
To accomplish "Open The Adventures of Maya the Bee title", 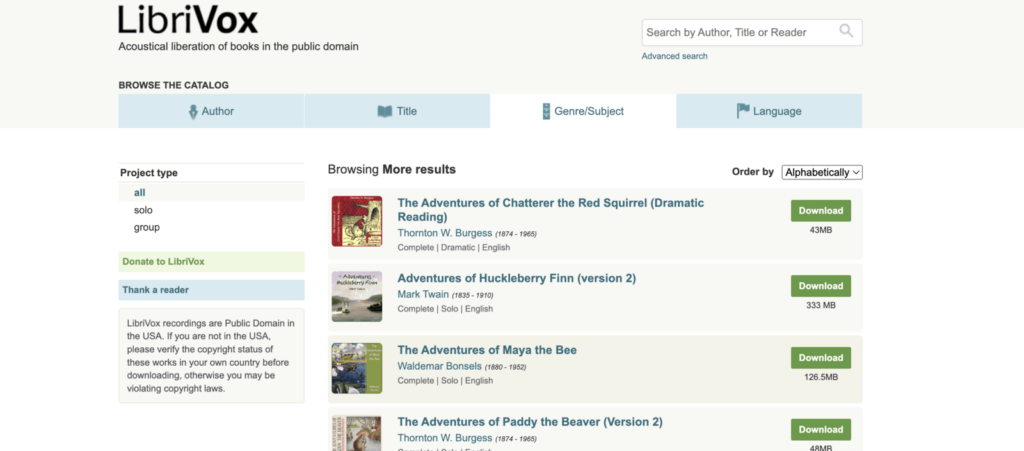I will 487,350.
